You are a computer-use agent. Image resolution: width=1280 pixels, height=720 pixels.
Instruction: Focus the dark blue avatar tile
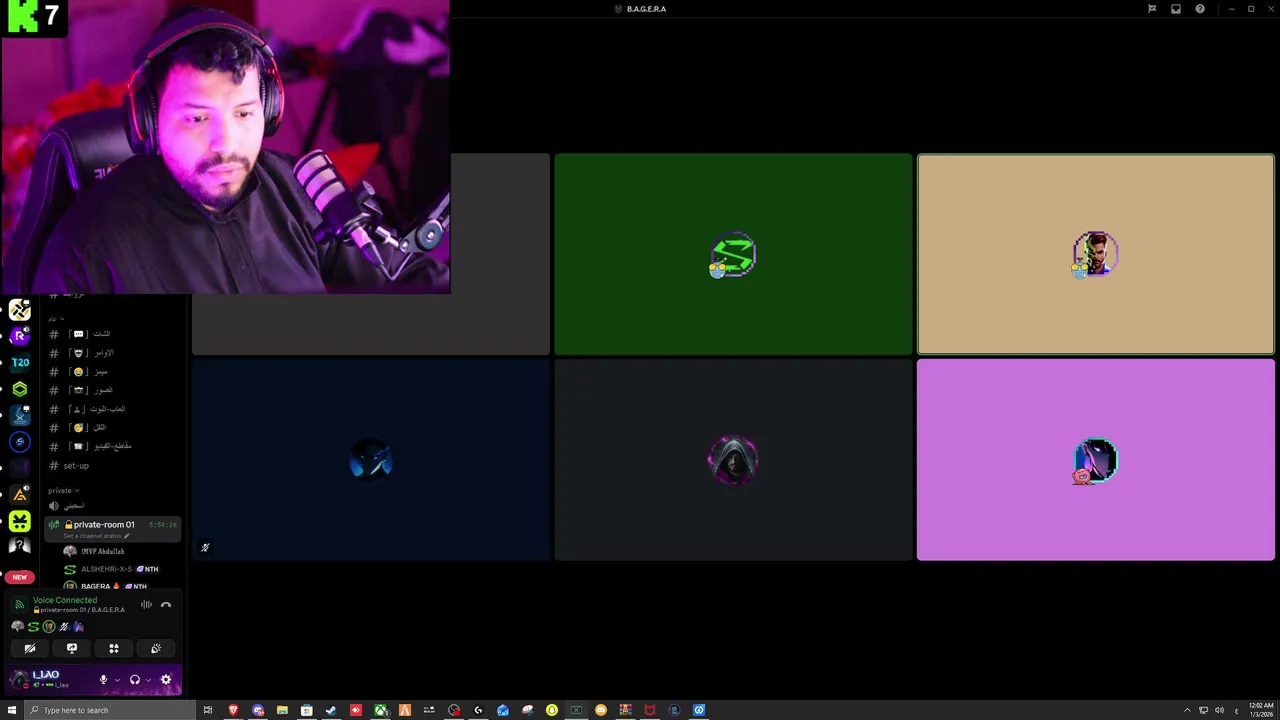pyautogui.click(x=371, y=460)
